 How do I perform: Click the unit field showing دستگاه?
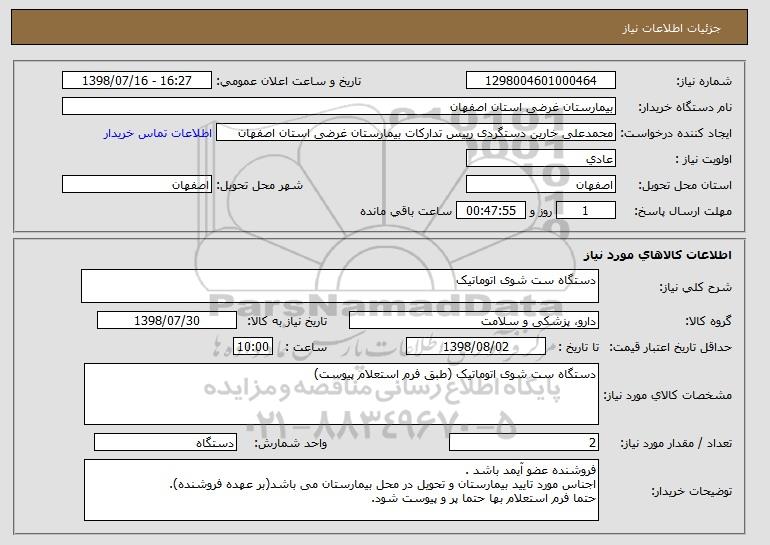click(x=165, y=442)
